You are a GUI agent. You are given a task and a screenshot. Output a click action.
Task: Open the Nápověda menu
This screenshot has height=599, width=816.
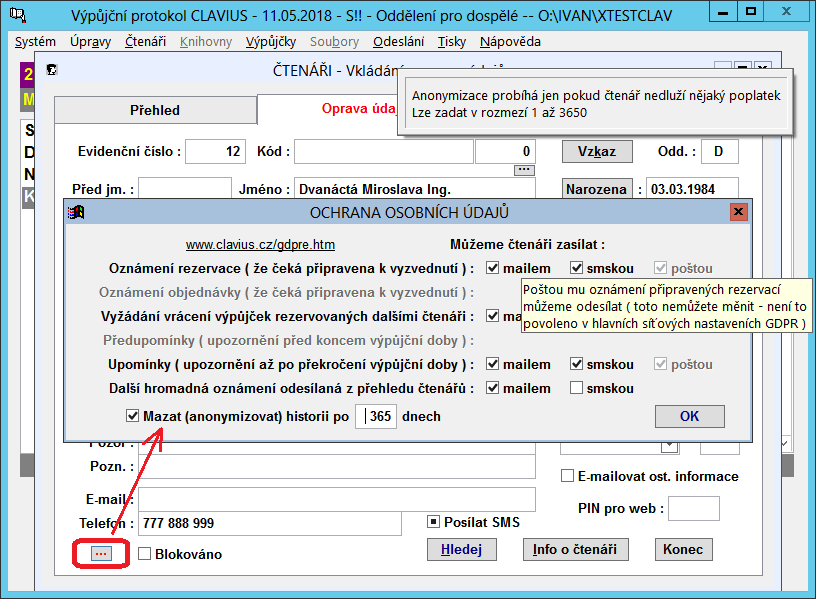[511, 42]
